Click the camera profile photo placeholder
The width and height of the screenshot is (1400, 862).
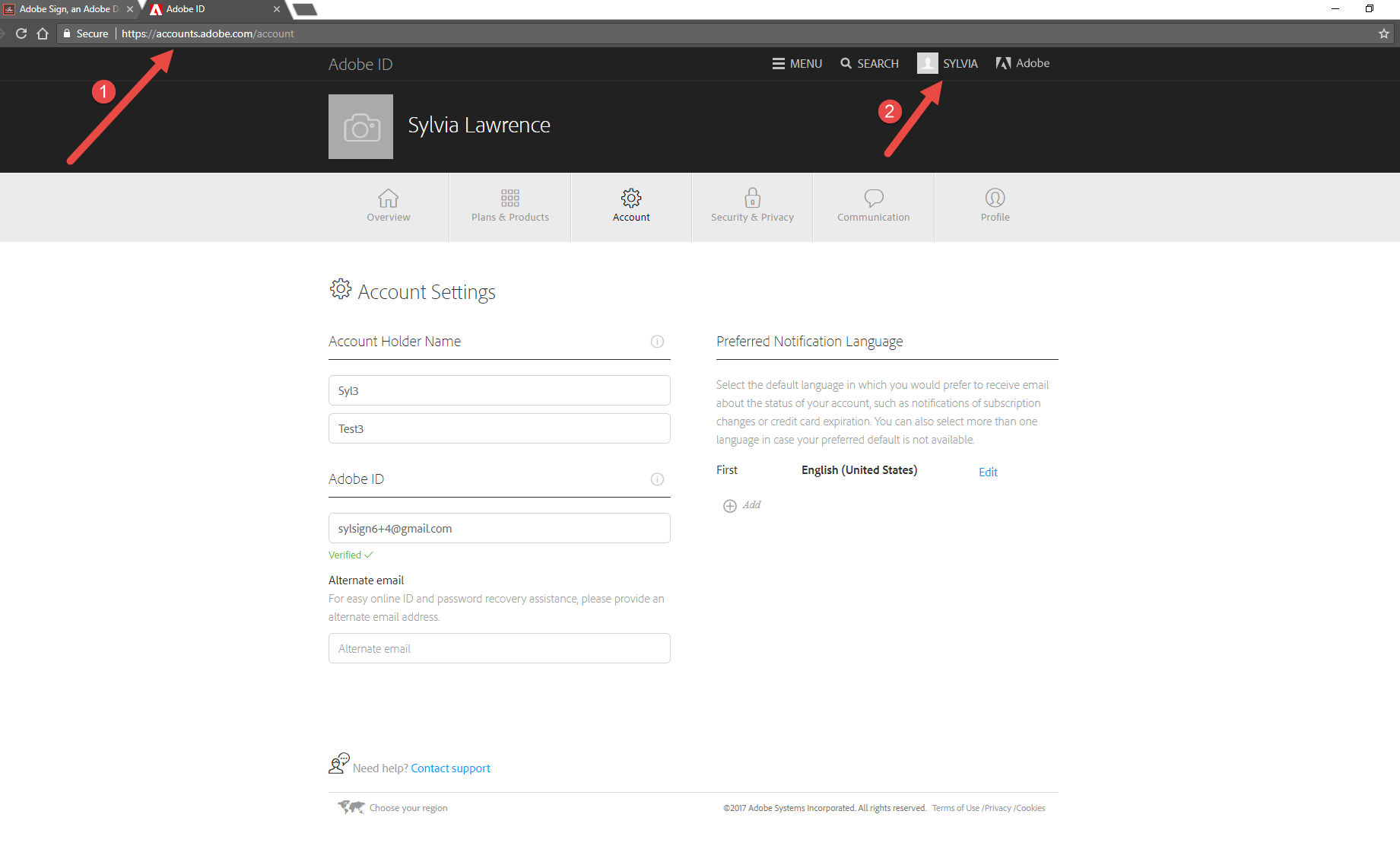point(360,126)
